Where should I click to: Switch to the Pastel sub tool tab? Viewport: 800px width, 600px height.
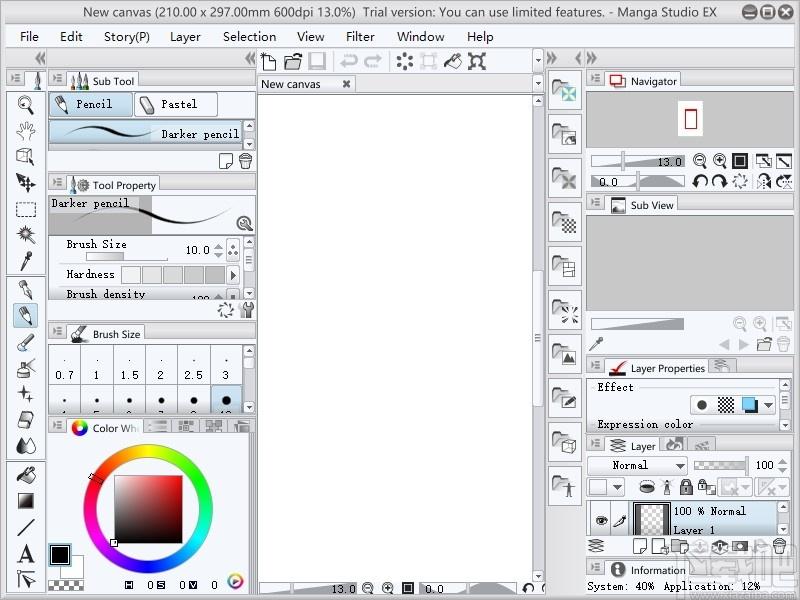[176, 104]
